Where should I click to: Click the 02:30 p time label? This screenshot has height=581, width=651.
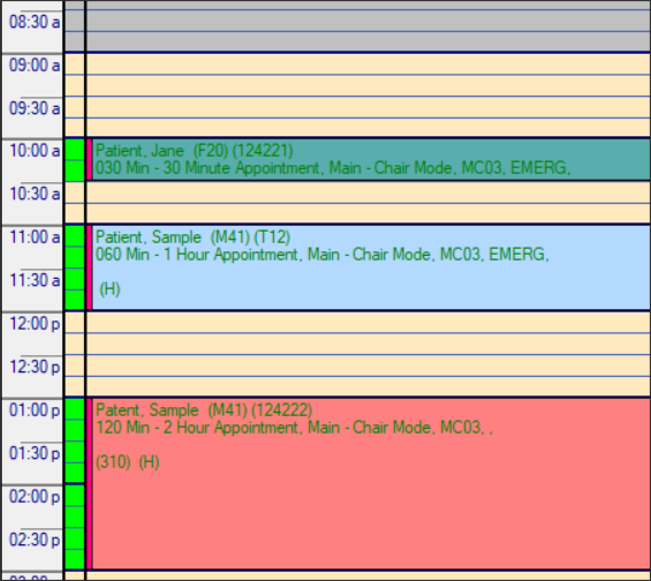coord(34,540)
